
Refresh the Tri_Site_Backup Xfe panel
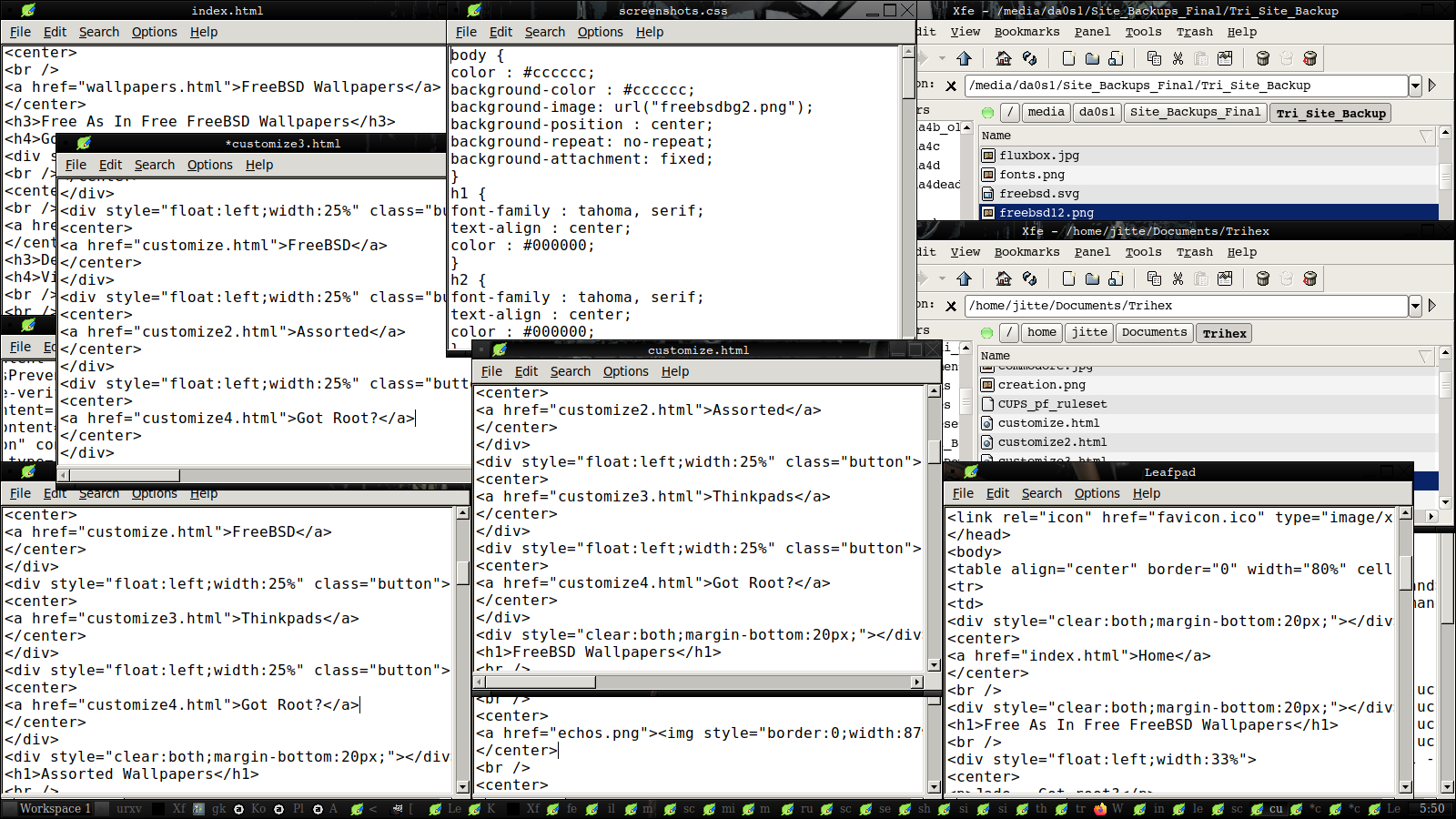pyautogui.click(x=1030, y=58)
